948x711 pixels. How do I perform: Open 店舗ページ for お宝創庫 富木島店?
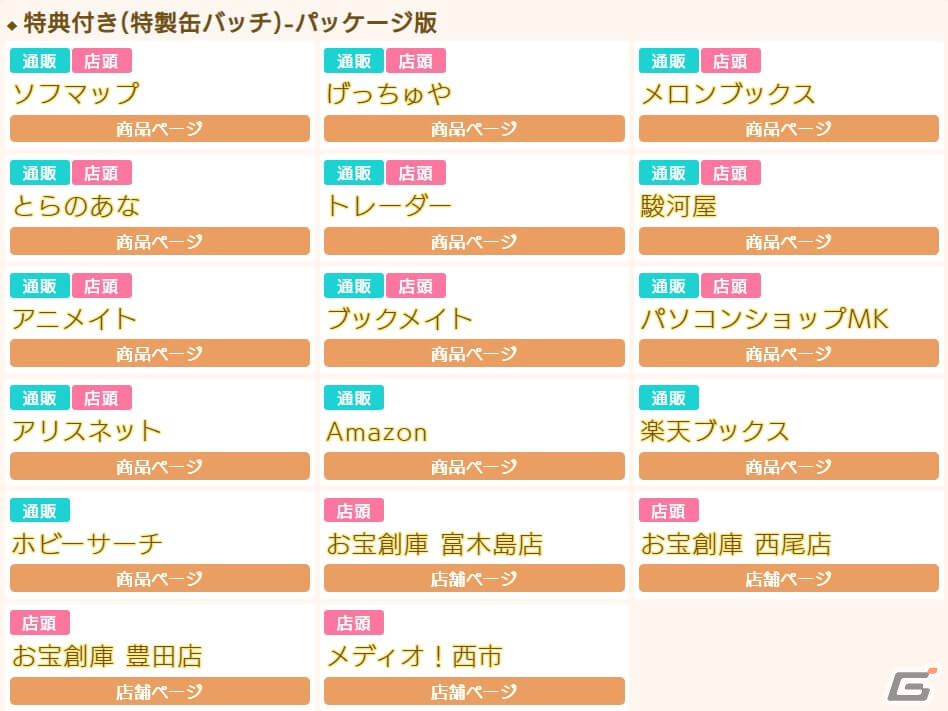tap(474, 579)
